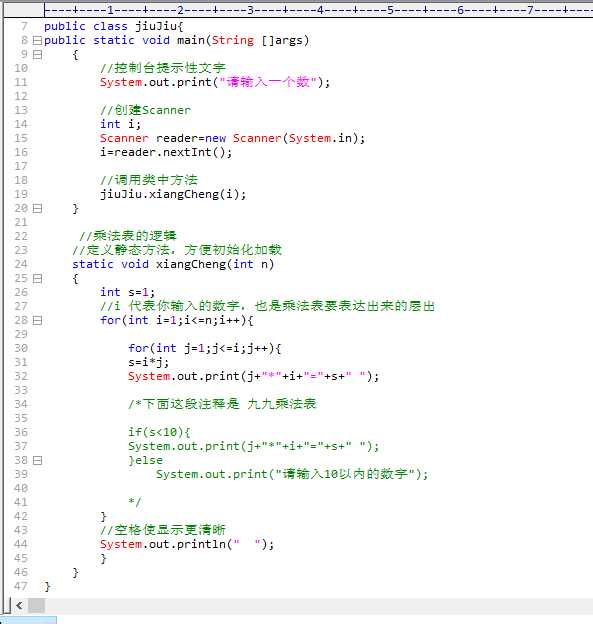This screenshot has height=624, width=593.
Task: Click the closing brace on line 47
Action: (x=47, y=586)
